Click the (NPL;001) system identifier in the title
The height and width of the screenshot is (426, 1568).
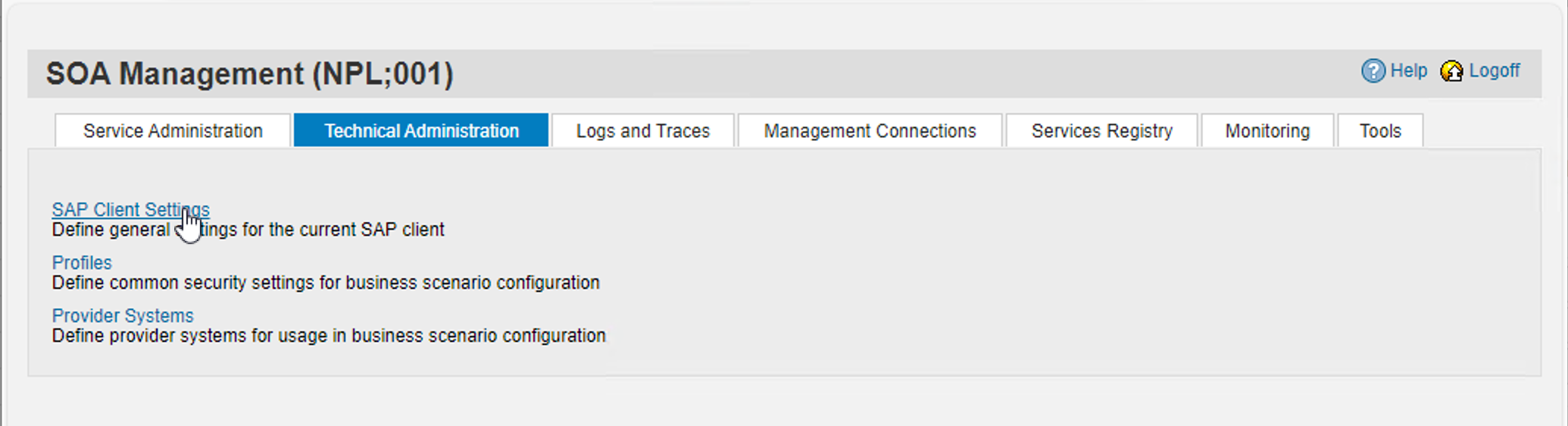point(383,74)
